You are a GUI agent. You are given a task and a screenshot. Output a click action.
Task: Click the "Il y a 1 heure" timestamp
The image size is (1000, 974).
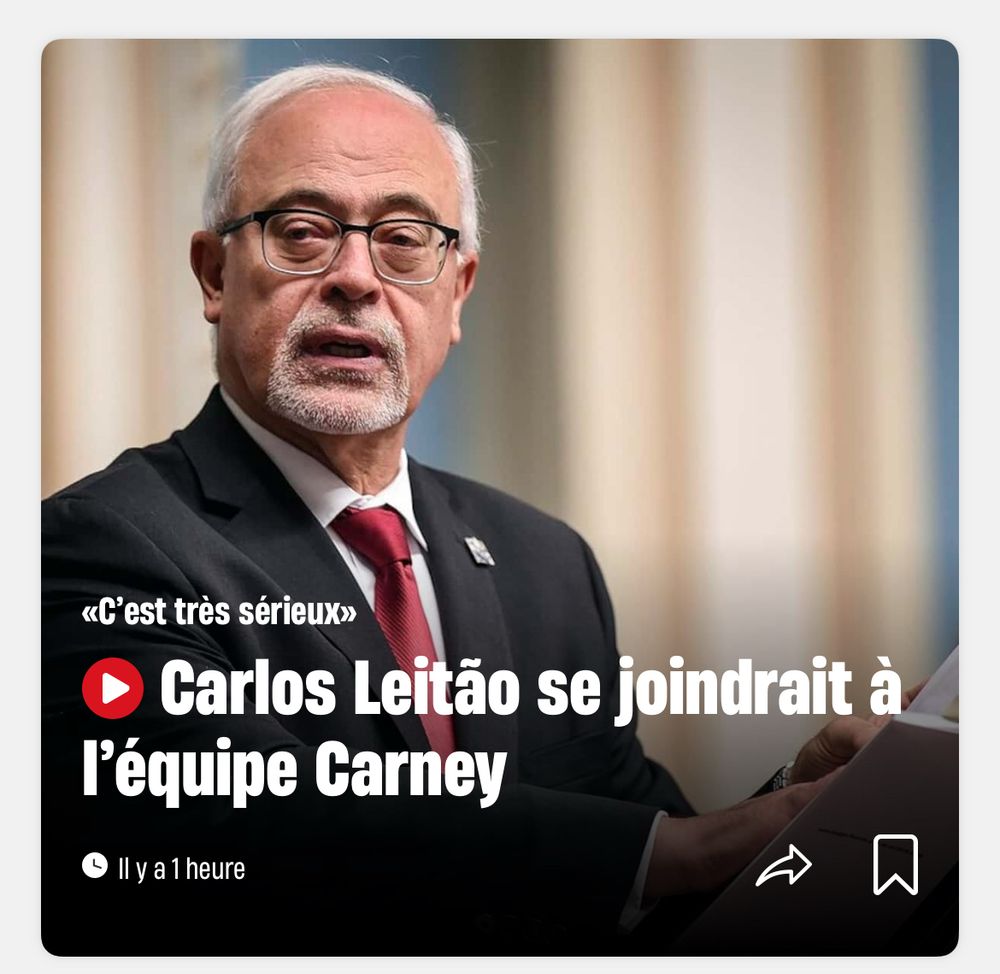181,868
